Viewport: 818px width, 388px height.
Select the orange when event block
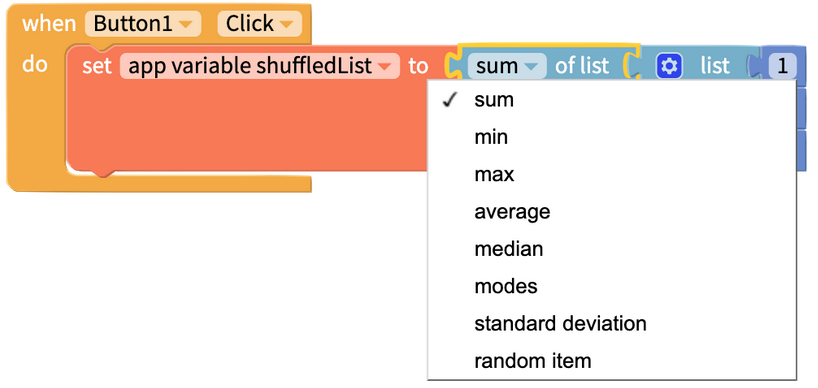pos(50,24)
